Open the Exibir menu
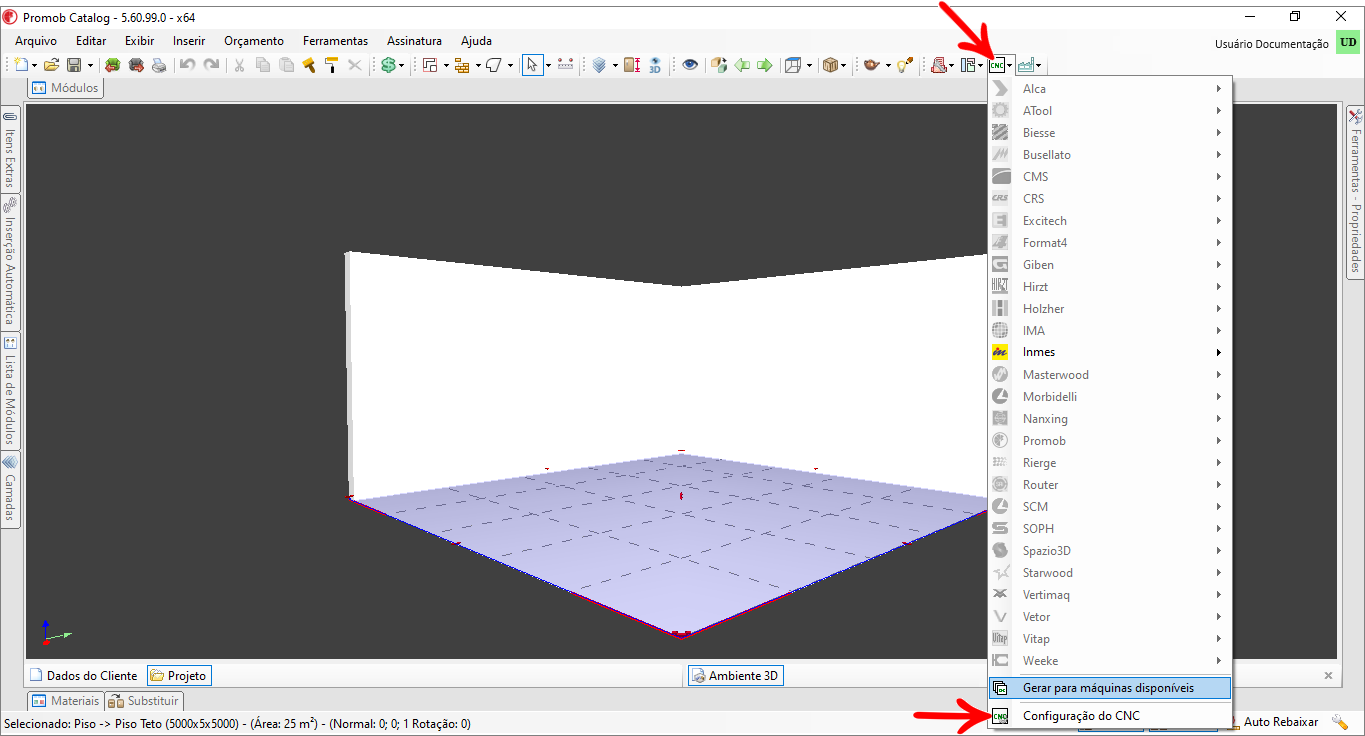Screen dimensions: 1365x736 tap(140, 41)
